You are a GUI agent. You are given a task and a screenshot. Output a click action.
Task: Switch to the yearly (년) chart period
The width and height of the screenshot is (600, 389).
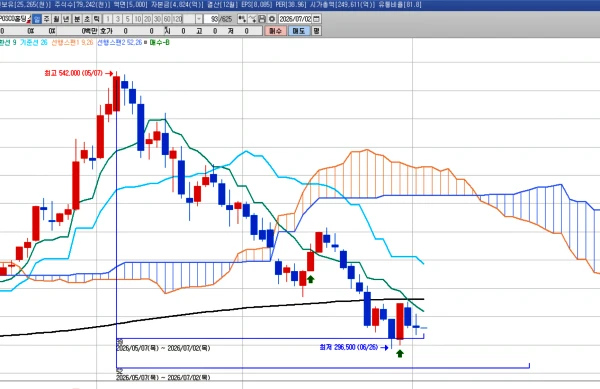66,19
